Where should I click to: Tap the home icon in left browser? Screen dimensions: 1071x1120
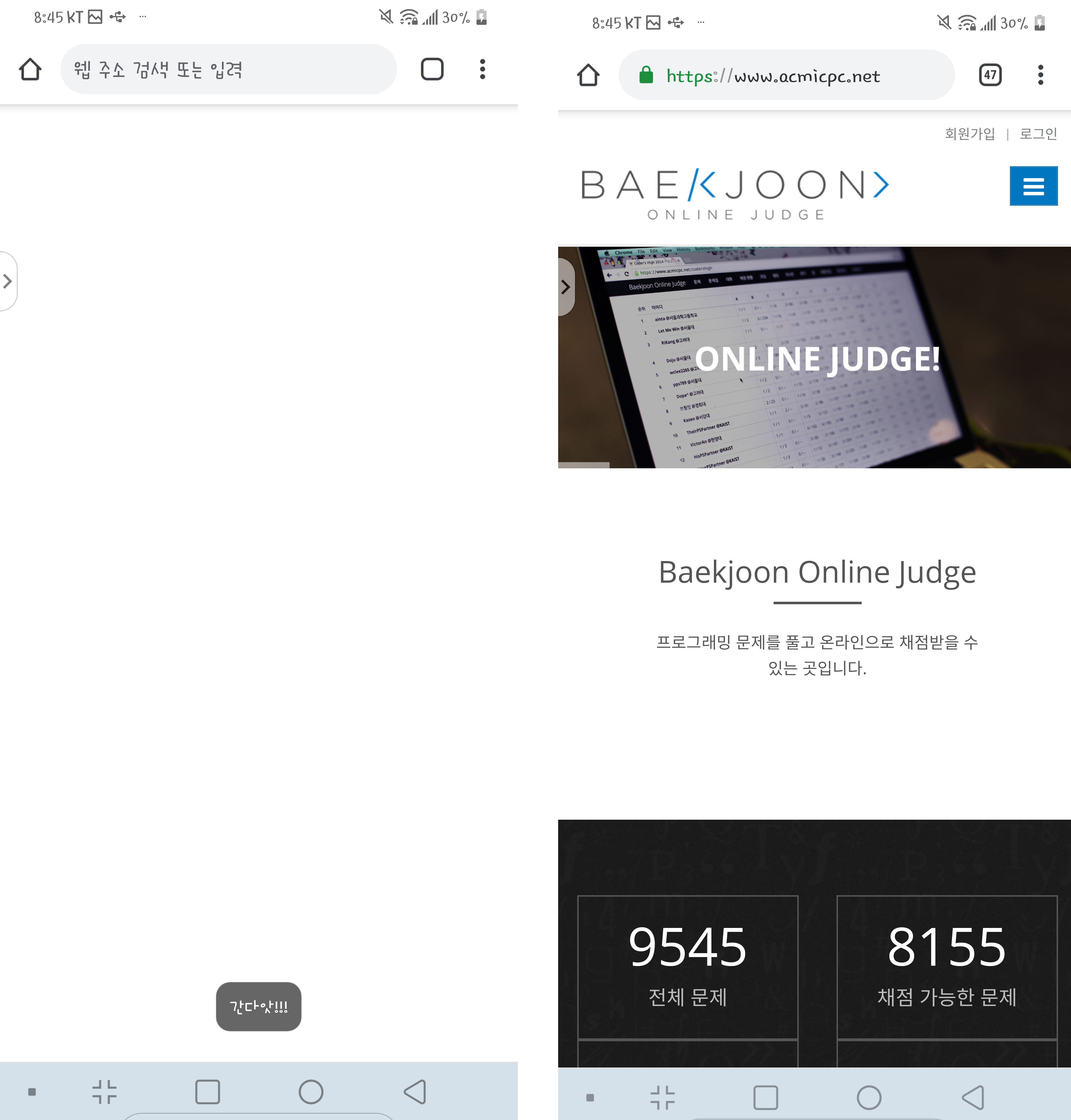tap(30, 70)
